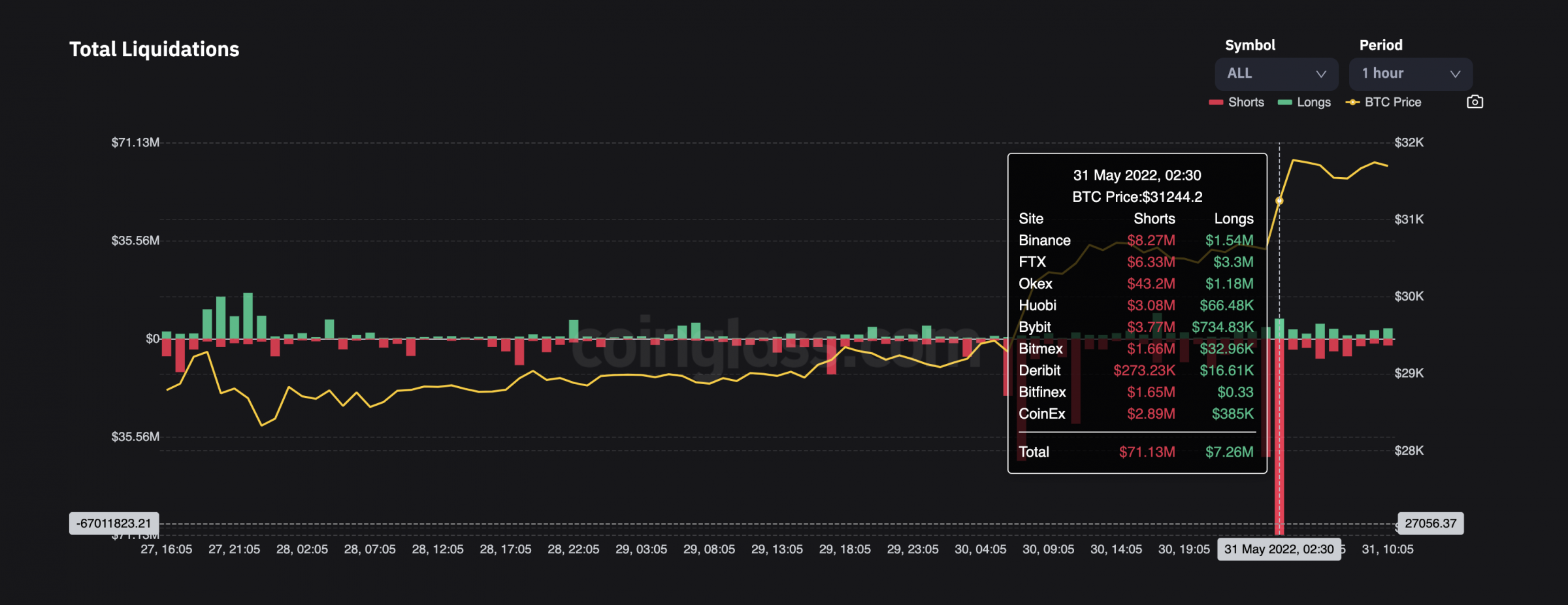Screen dimensions: 1568x605
Task: Click the $0 y-axis label
Action: [152, 338]
